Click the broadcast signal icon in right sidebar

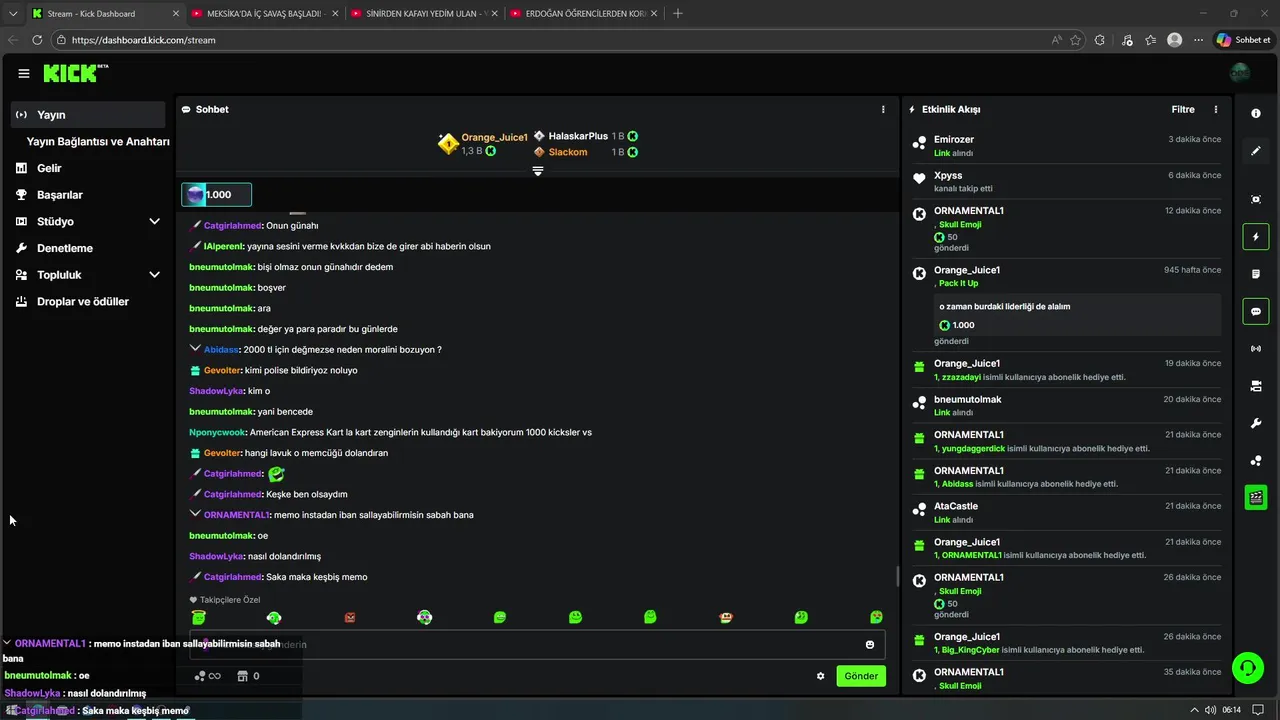(1256, 349)
